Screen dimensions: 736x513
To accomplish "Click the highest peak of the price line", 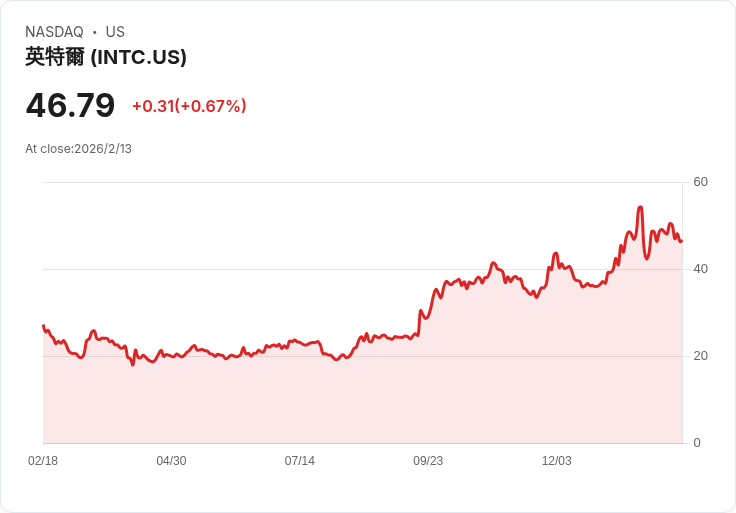I will tap(640, 208).
